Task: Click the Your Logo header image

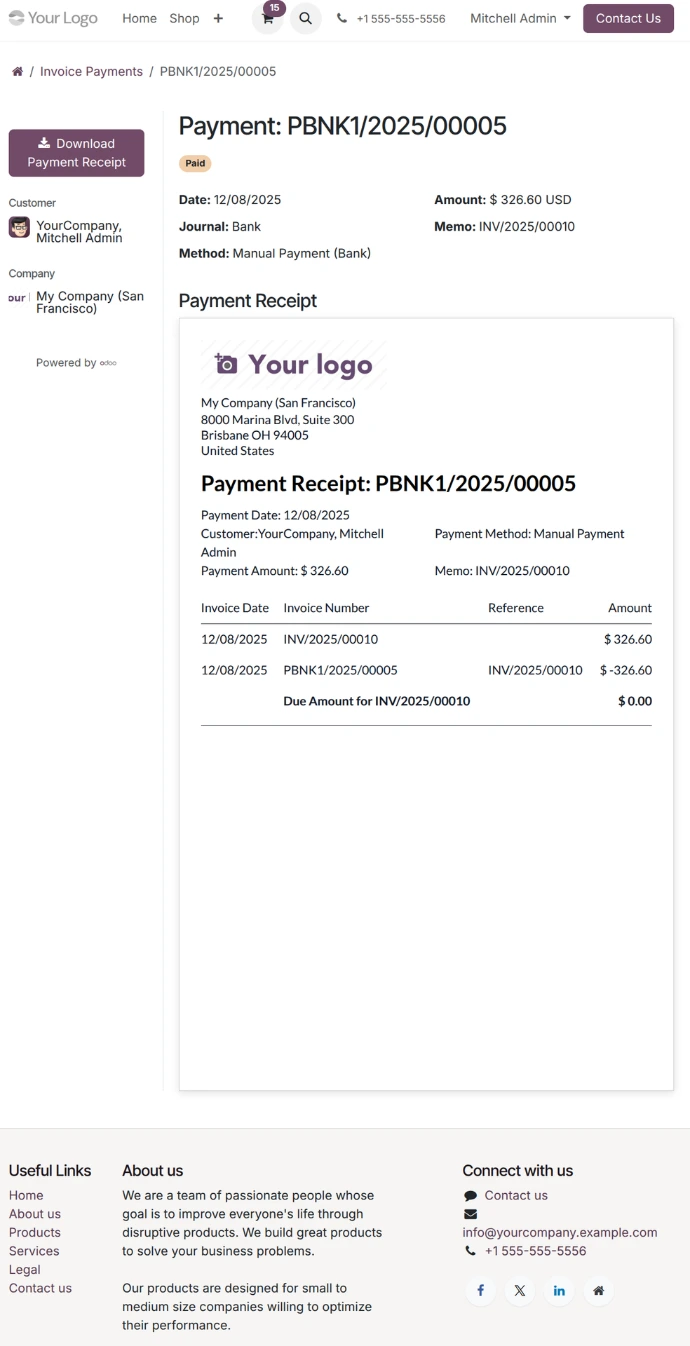Action: click(x=54, y=18)
